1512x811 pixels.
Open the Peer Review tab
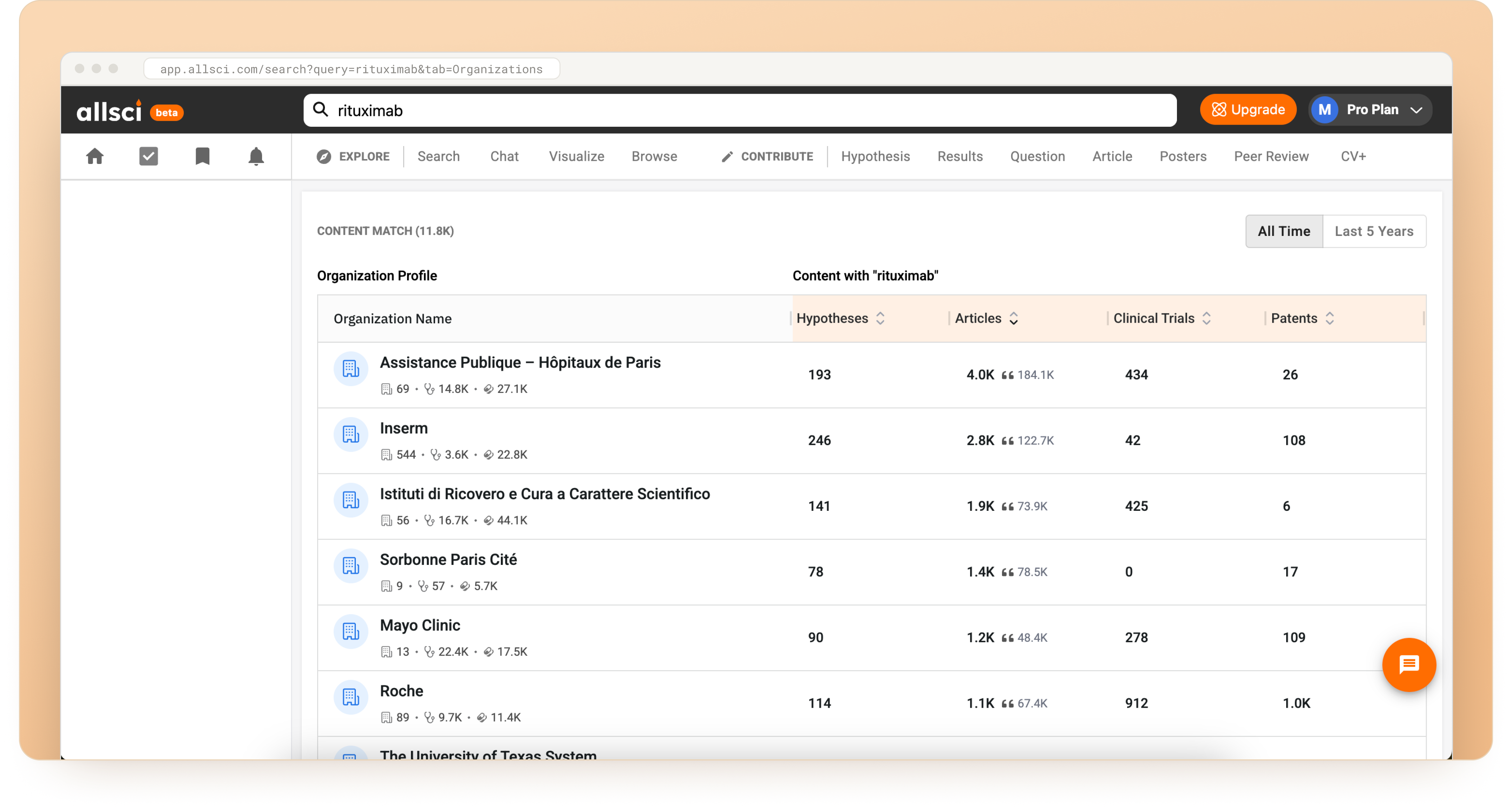pyautogui.click(x=1271, y=157)
